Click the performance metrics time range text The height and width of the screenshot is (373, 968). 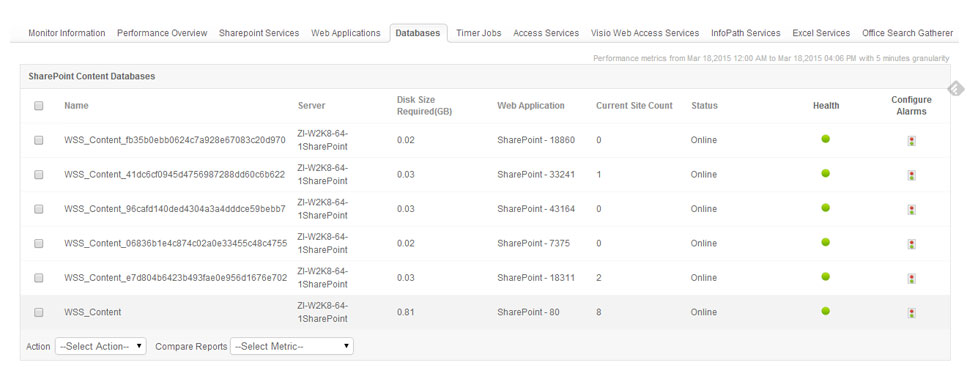771,58
